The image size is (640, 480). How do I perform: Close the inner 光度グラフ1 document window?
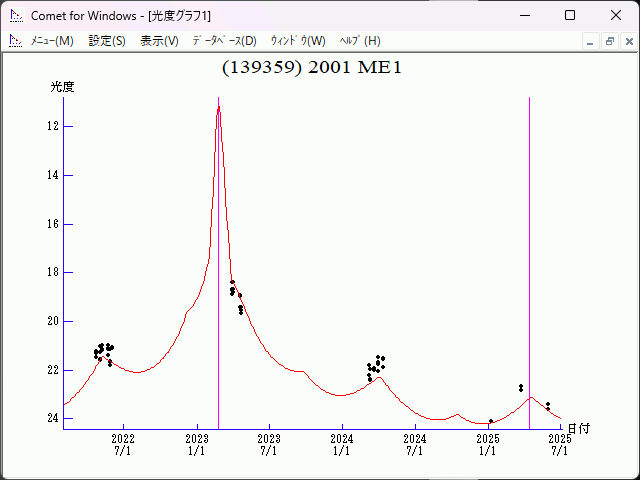pos(627,41)
